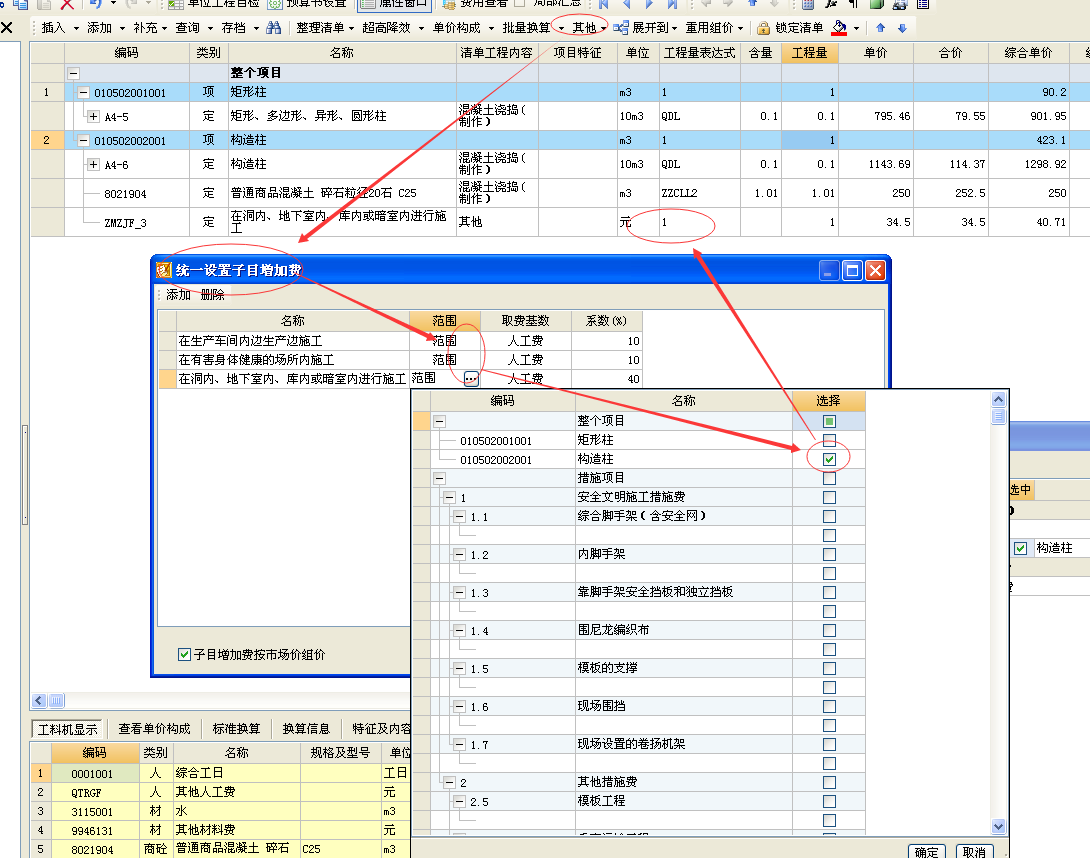Check the 现场围挡 checkbox
Image resolution: width=1090 pixels, height=858 pixels.
tap(829, 706)
